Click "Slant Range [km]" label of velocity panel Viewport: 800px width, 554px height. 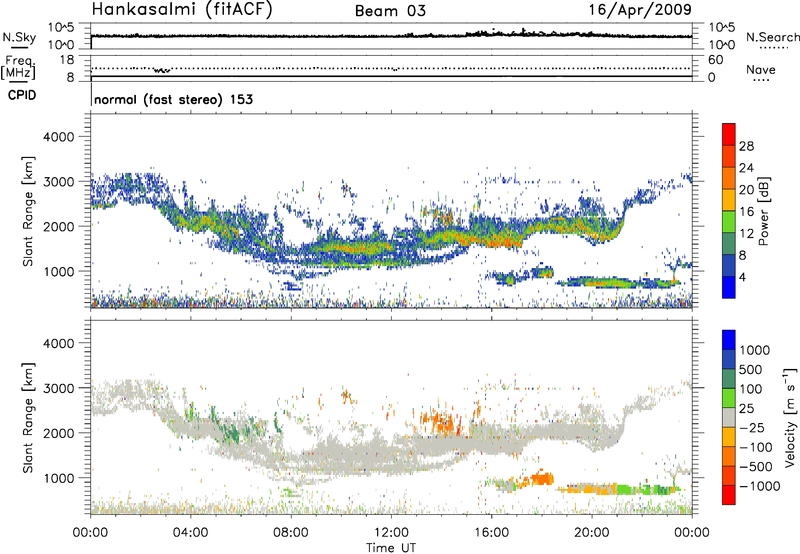pyautogui.click(x=28, y=418)
